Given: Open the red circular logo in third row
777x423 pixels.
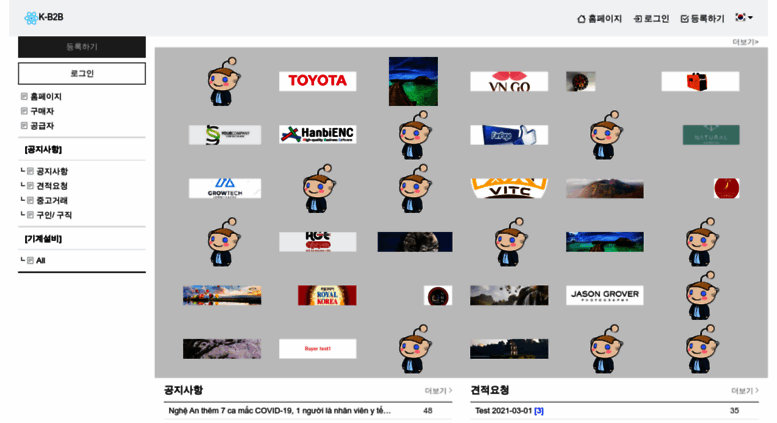Looking at the screenshot, I should (x=726, y=188).
